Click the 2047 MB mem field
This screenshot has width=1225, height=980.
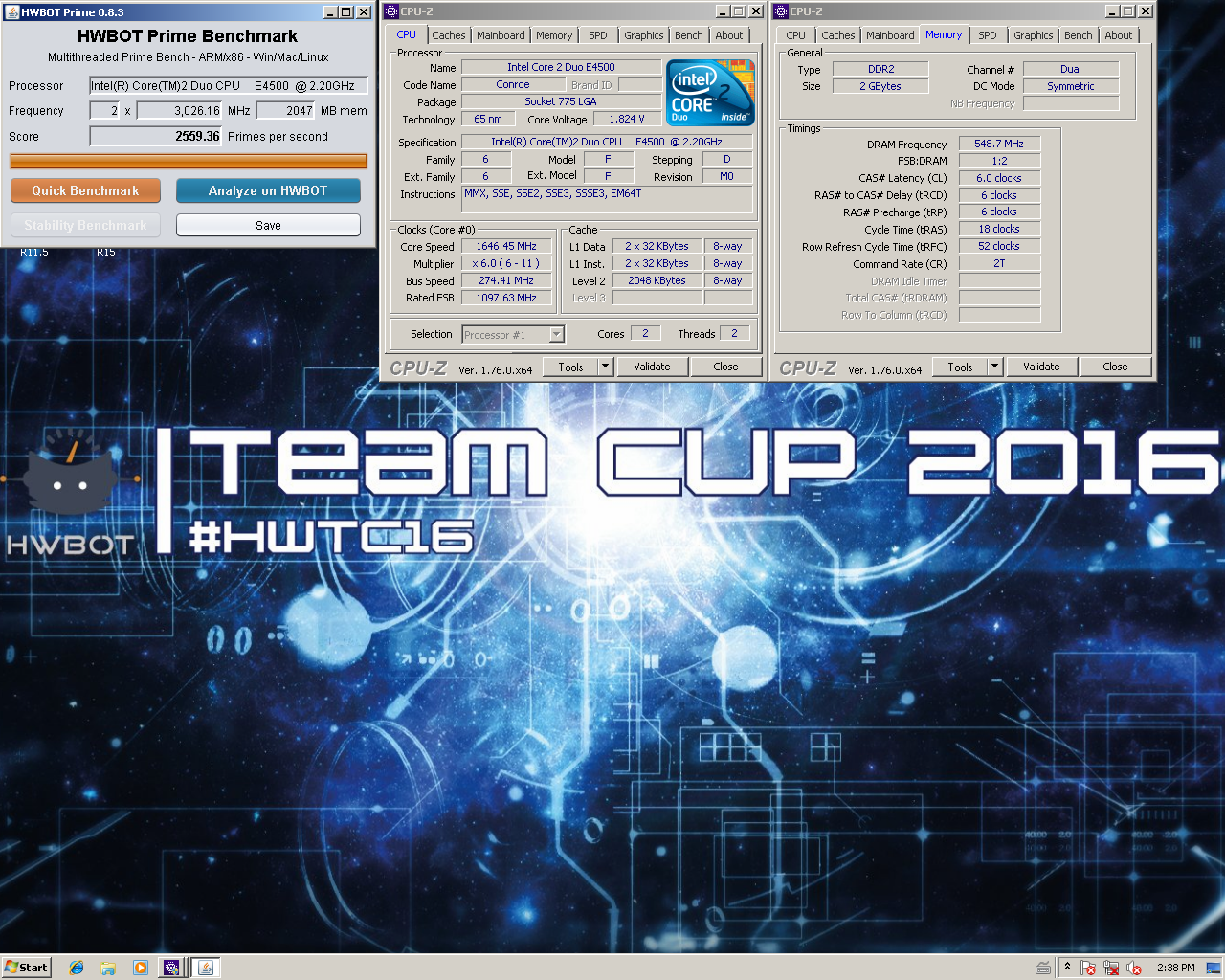[285, 111]
